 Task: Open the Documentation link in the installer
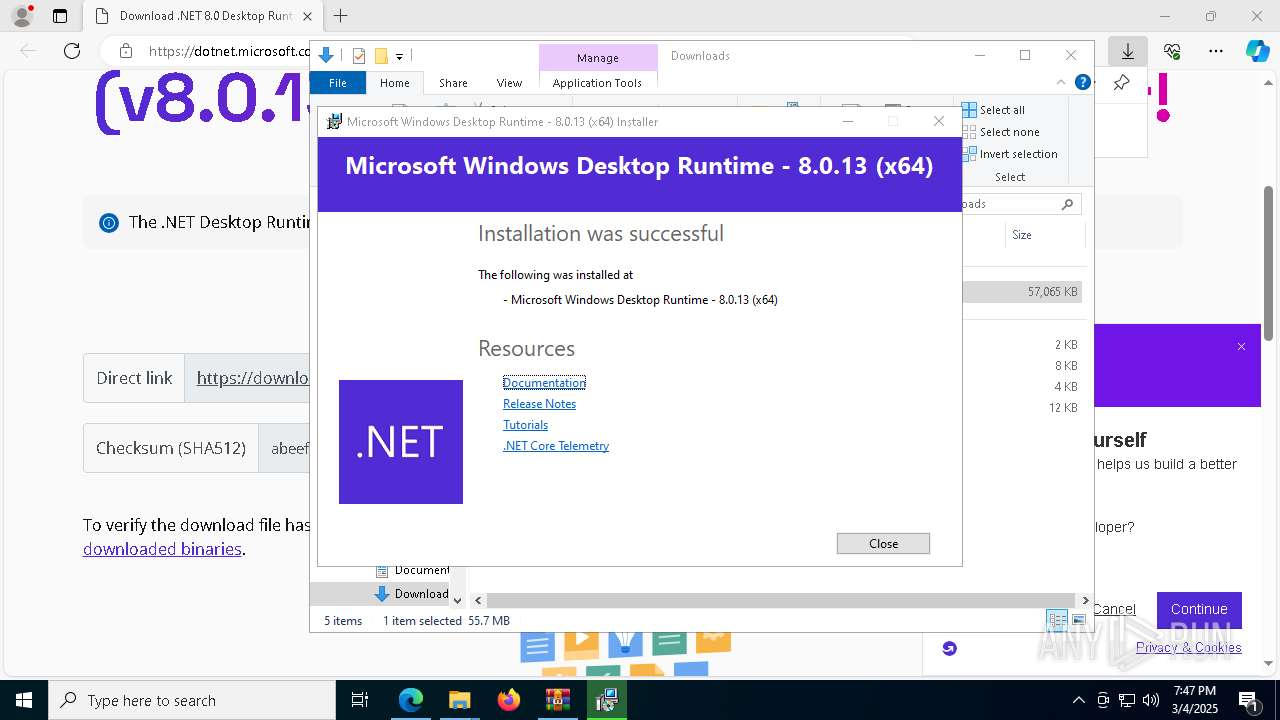pyautogui.click(x=544, y=383)
